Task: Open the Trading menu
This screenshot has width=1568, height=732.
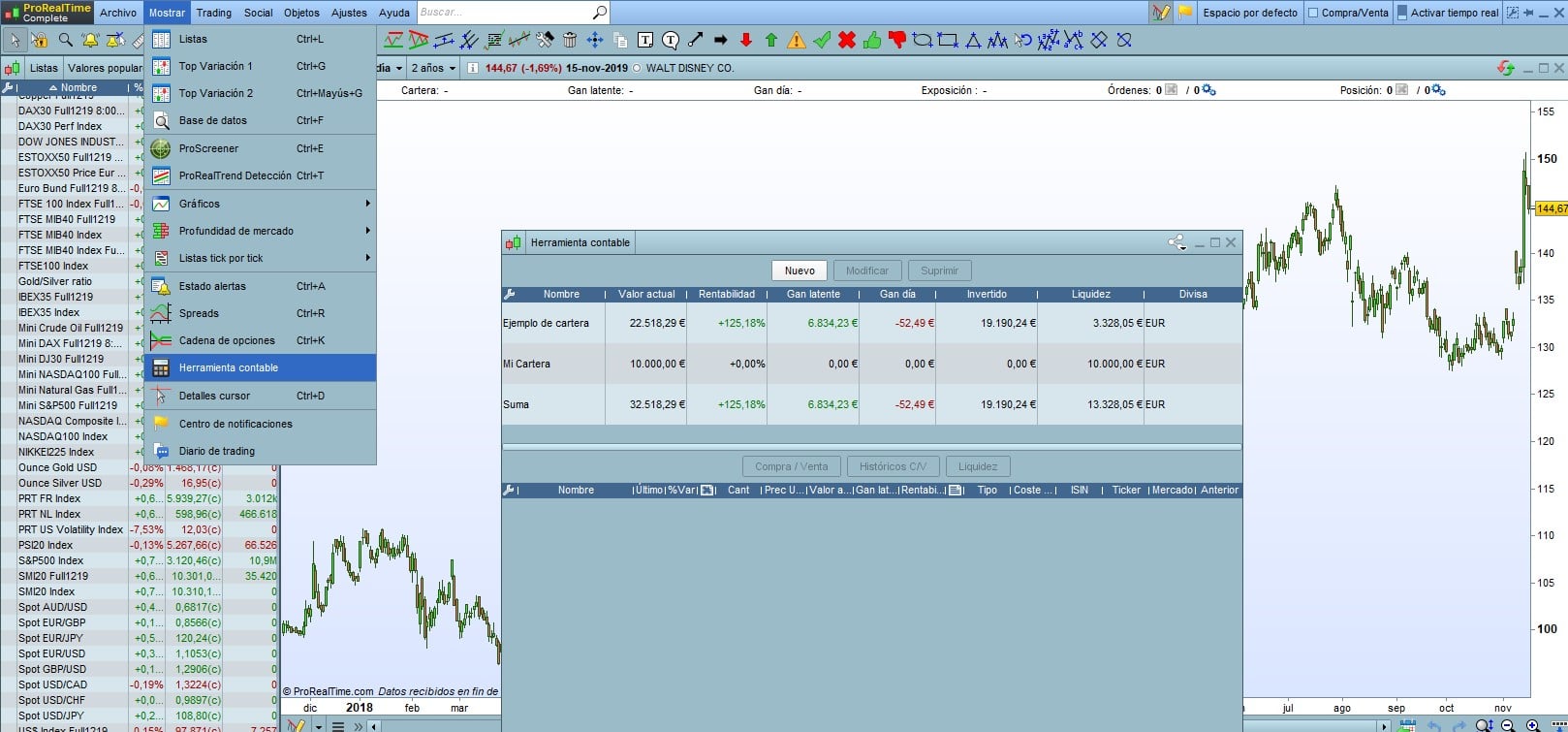Action: (214, 13)
